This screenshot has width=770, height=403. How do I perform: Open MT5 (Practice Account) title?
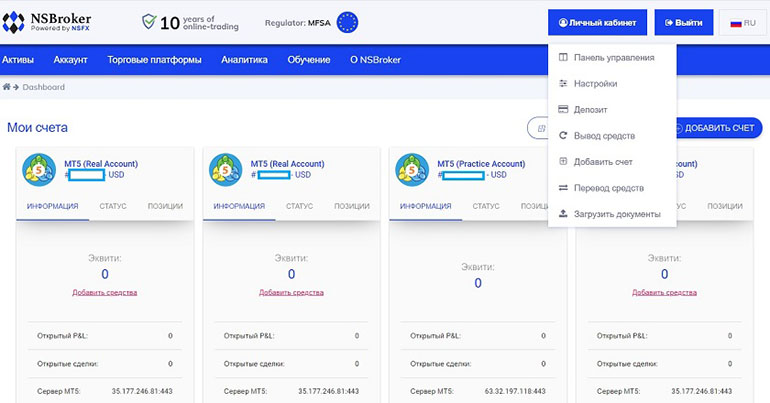pos(481,164)
